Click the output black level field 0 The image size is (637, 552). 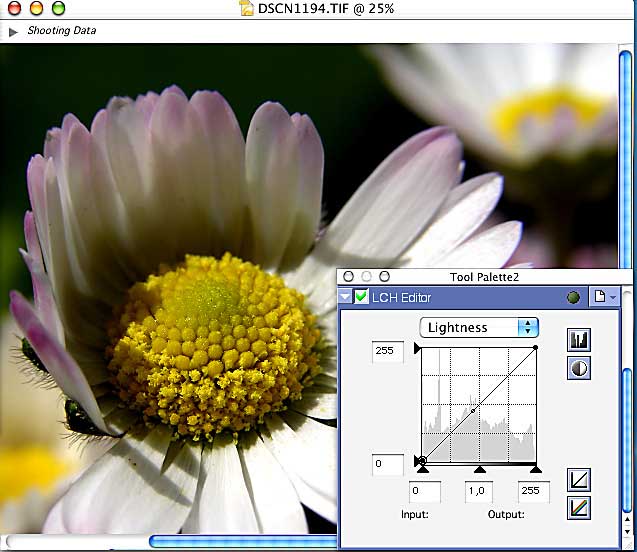pos(388,465)
